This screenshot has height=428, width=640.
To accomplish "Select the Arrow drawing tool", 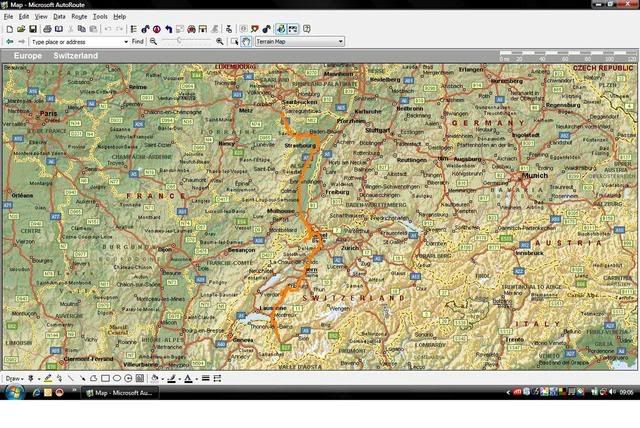I will click(82, 379).
